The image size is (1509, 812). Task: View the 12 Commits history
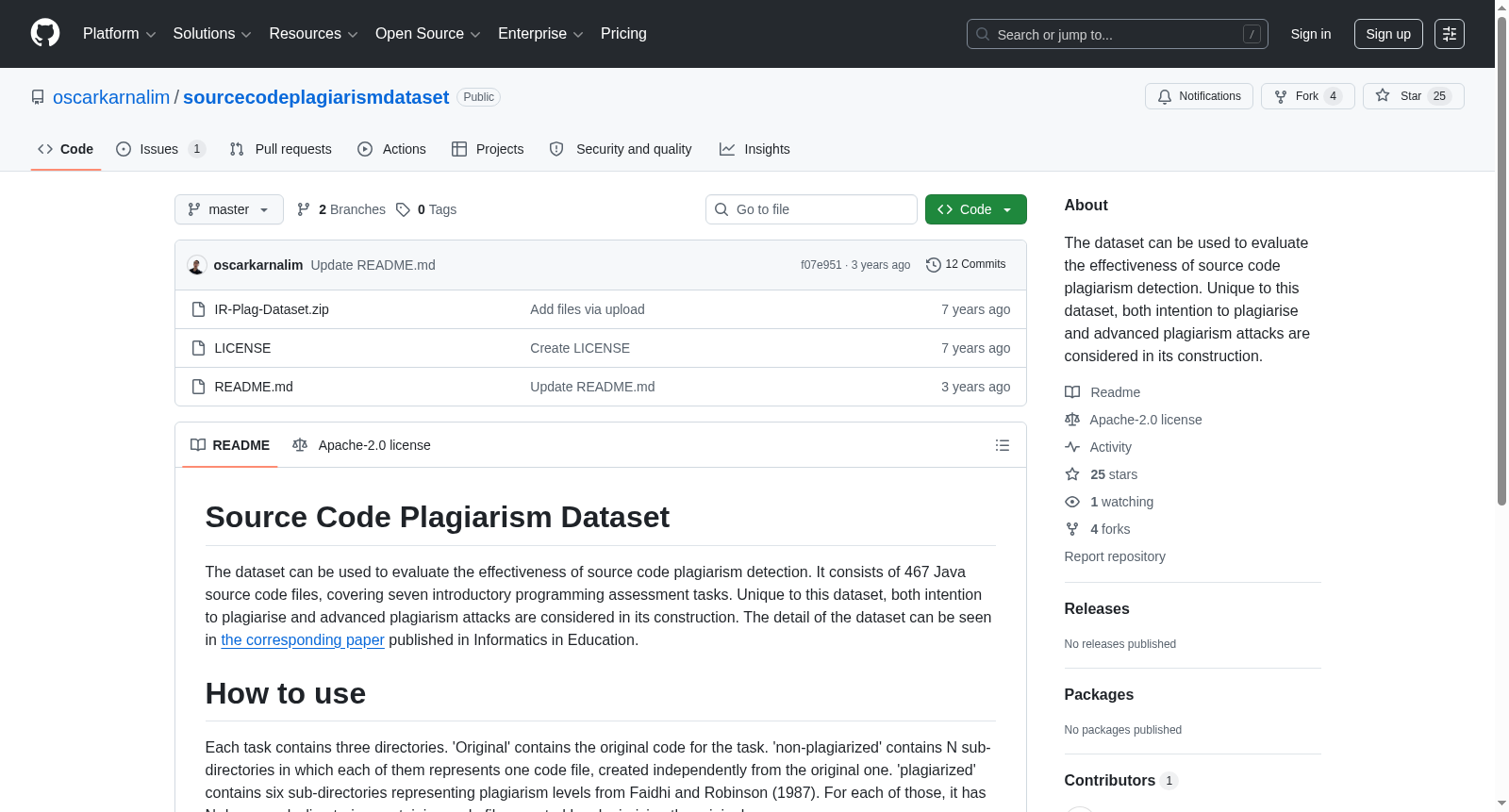point(967,265)
